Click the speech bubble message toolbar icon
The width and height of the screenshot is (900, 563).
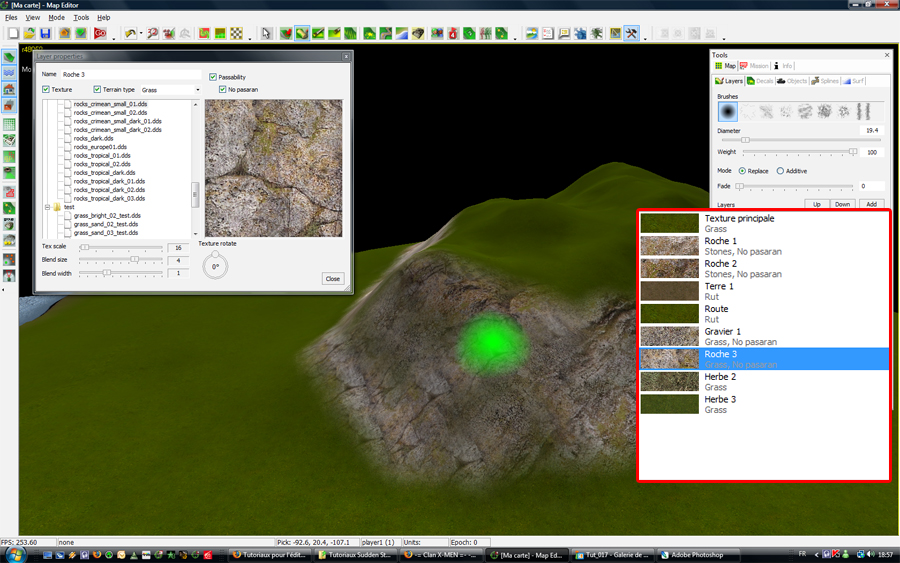(x=564, y=33)
